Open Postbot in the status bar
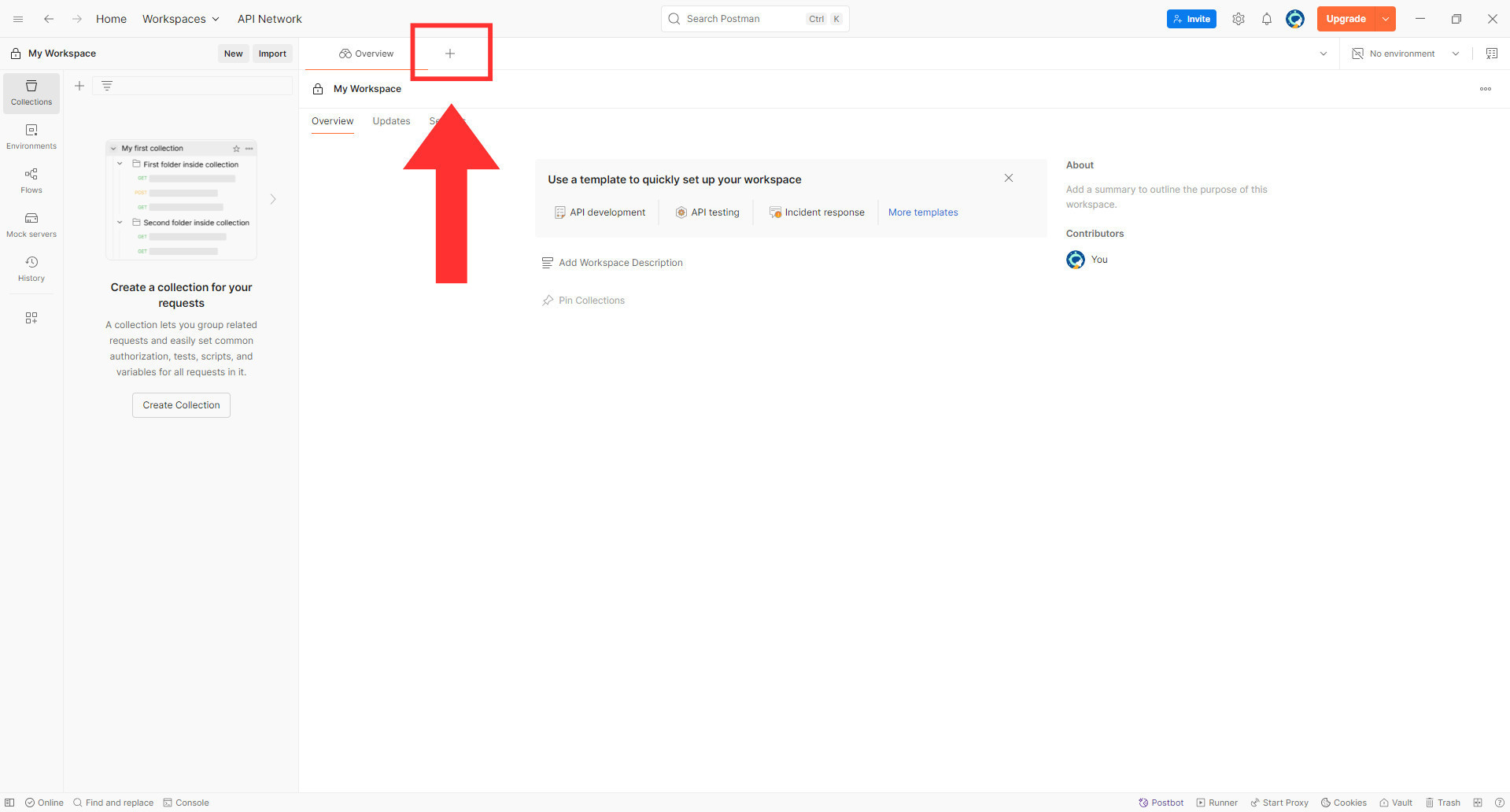 pyautogui.click(x=1161, y=803)
